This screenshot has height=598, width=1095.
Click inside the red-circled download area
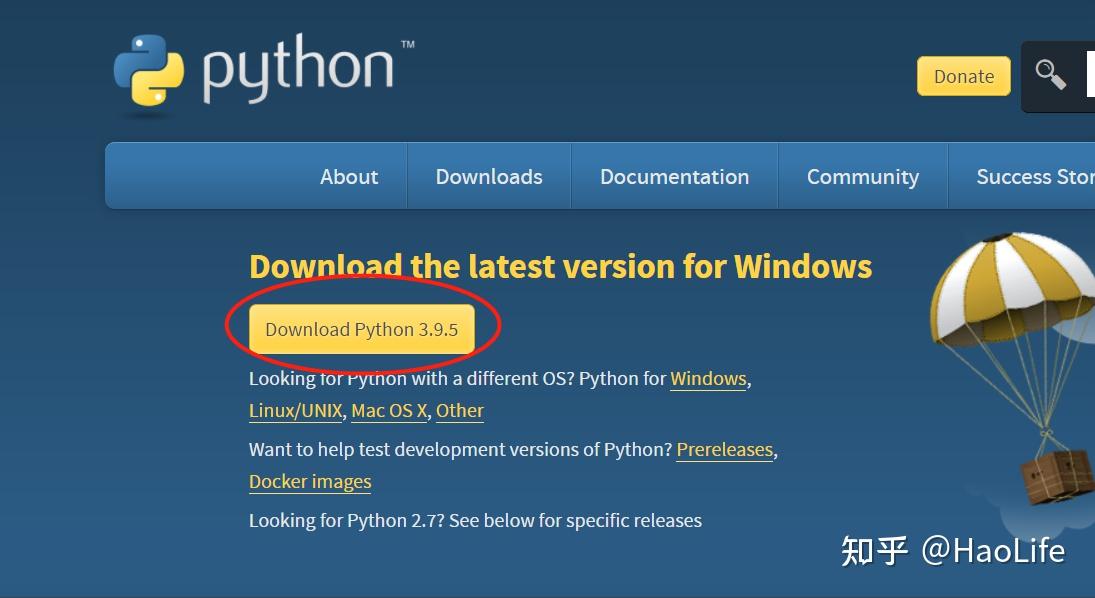click(x=362, y=328)
